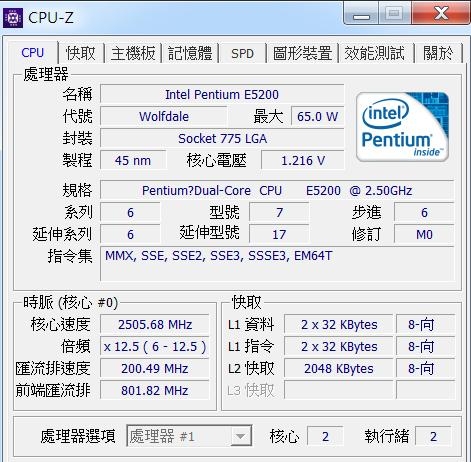Click the name field Intel Pentium E5200
471x462 pixels.
tap(222, 94)
